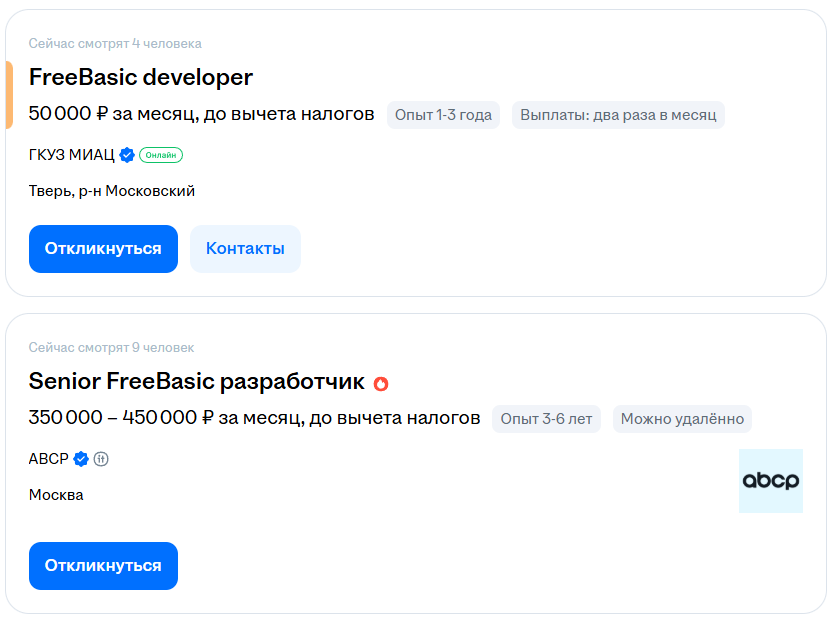Open the abcp company logo
The image size is (838, 622).
coord(771,481)
